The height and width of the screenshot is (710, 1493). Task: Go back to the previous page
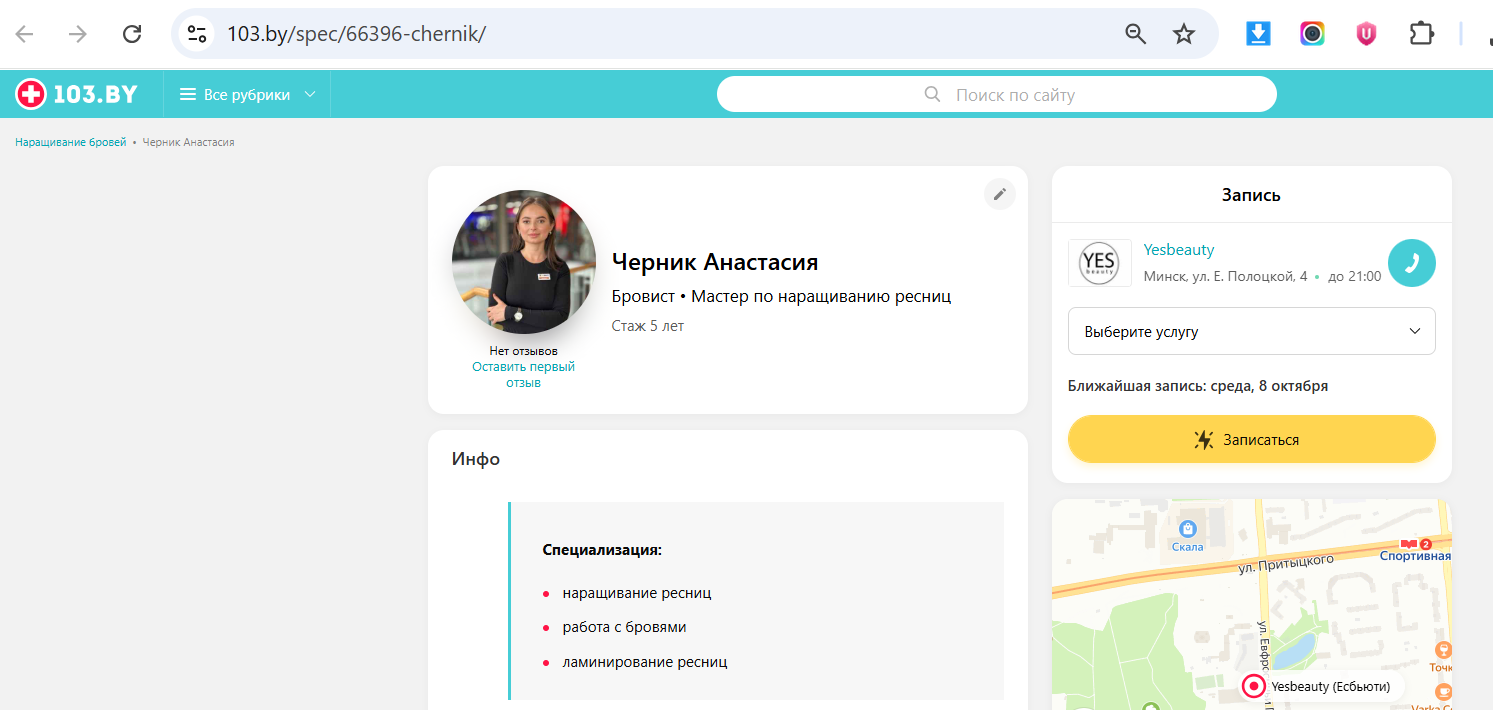click(x=24, y=34)
